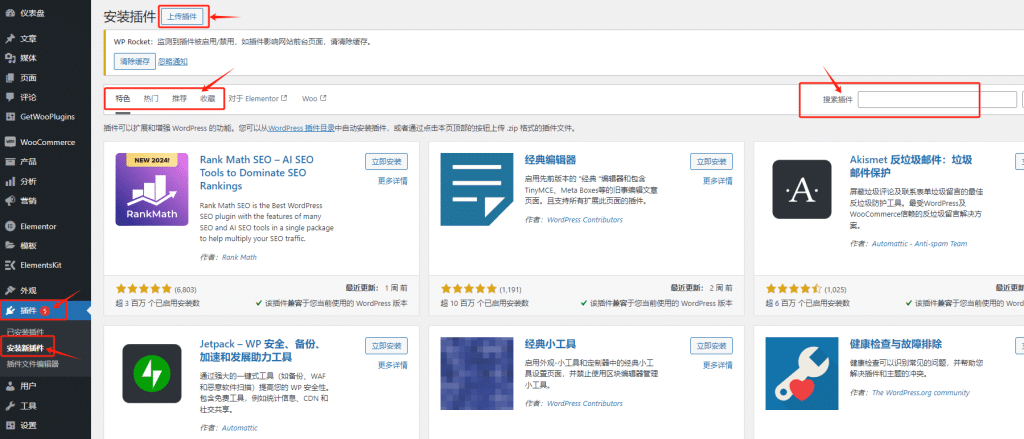Select the GetWooPlugins sidebar icon
The height and width of the screenshot is (439, 1024).
tap(10, 117)
